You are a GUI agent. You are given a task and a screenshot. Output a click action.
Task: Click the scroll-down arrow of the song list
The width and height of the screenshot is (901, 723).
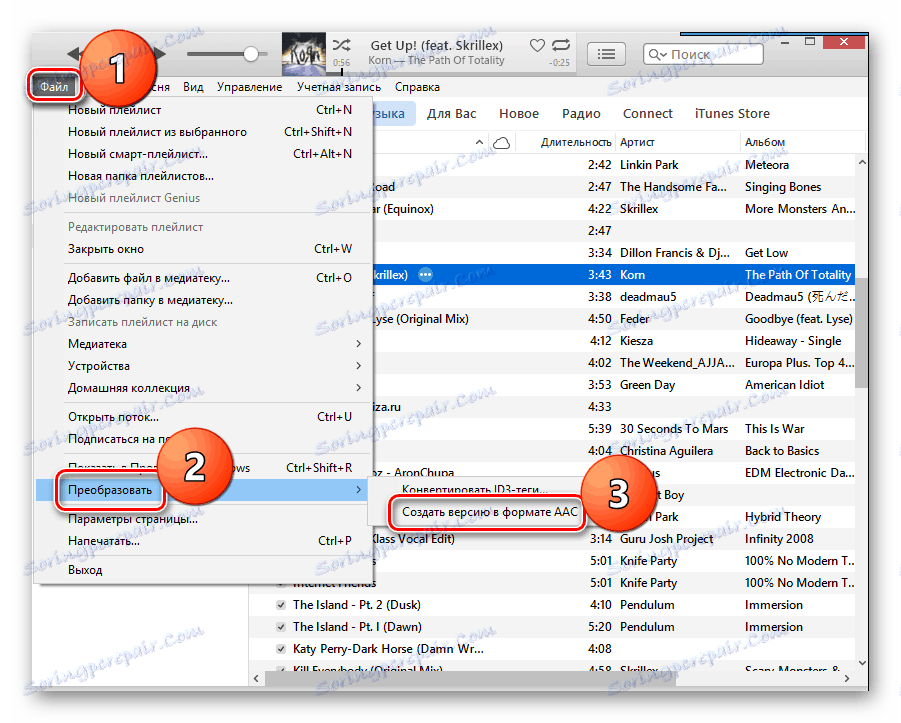click(862, 663)
